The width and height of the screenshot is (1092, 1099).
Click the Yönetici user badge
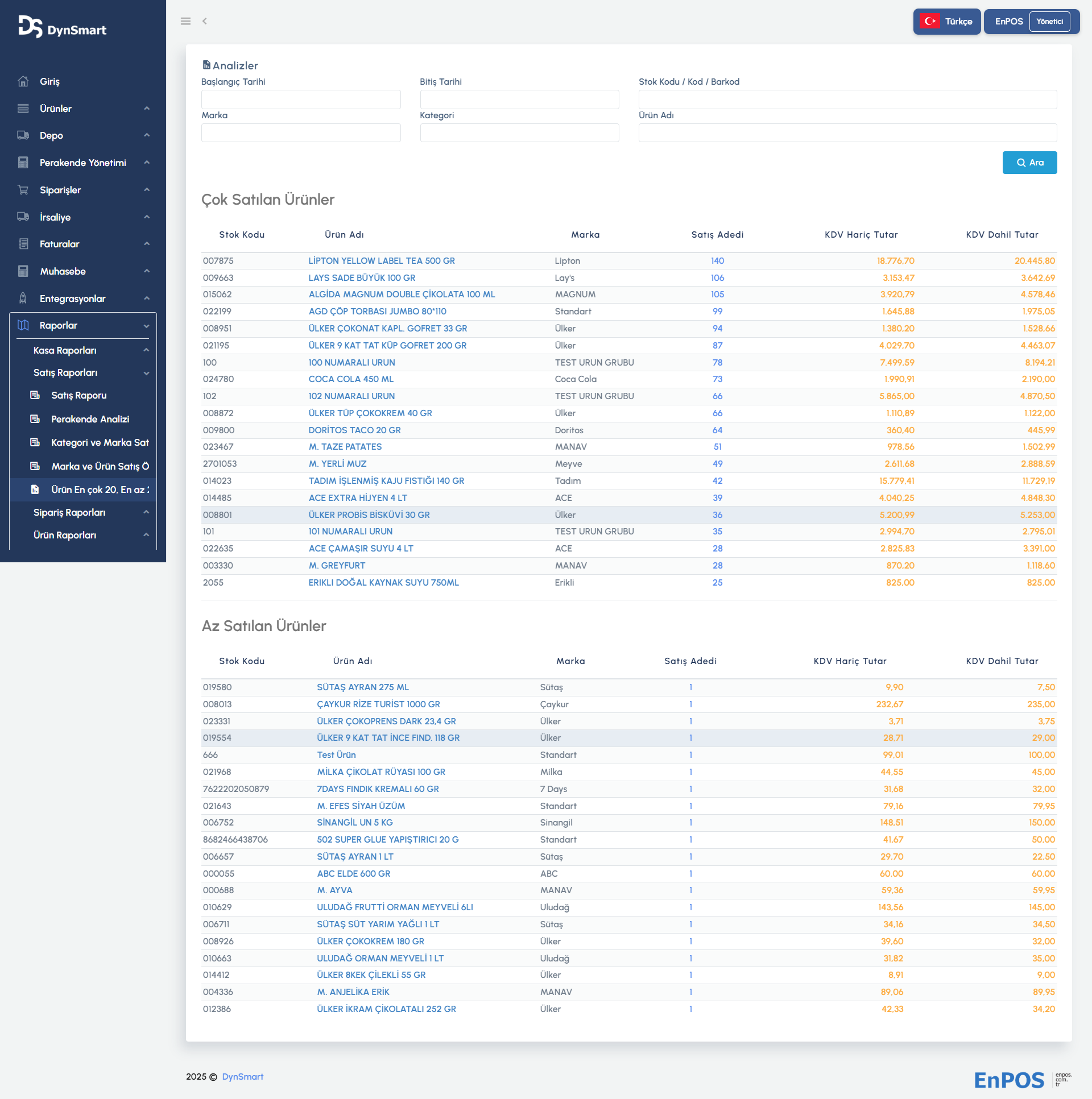[x=1049, y=22]
